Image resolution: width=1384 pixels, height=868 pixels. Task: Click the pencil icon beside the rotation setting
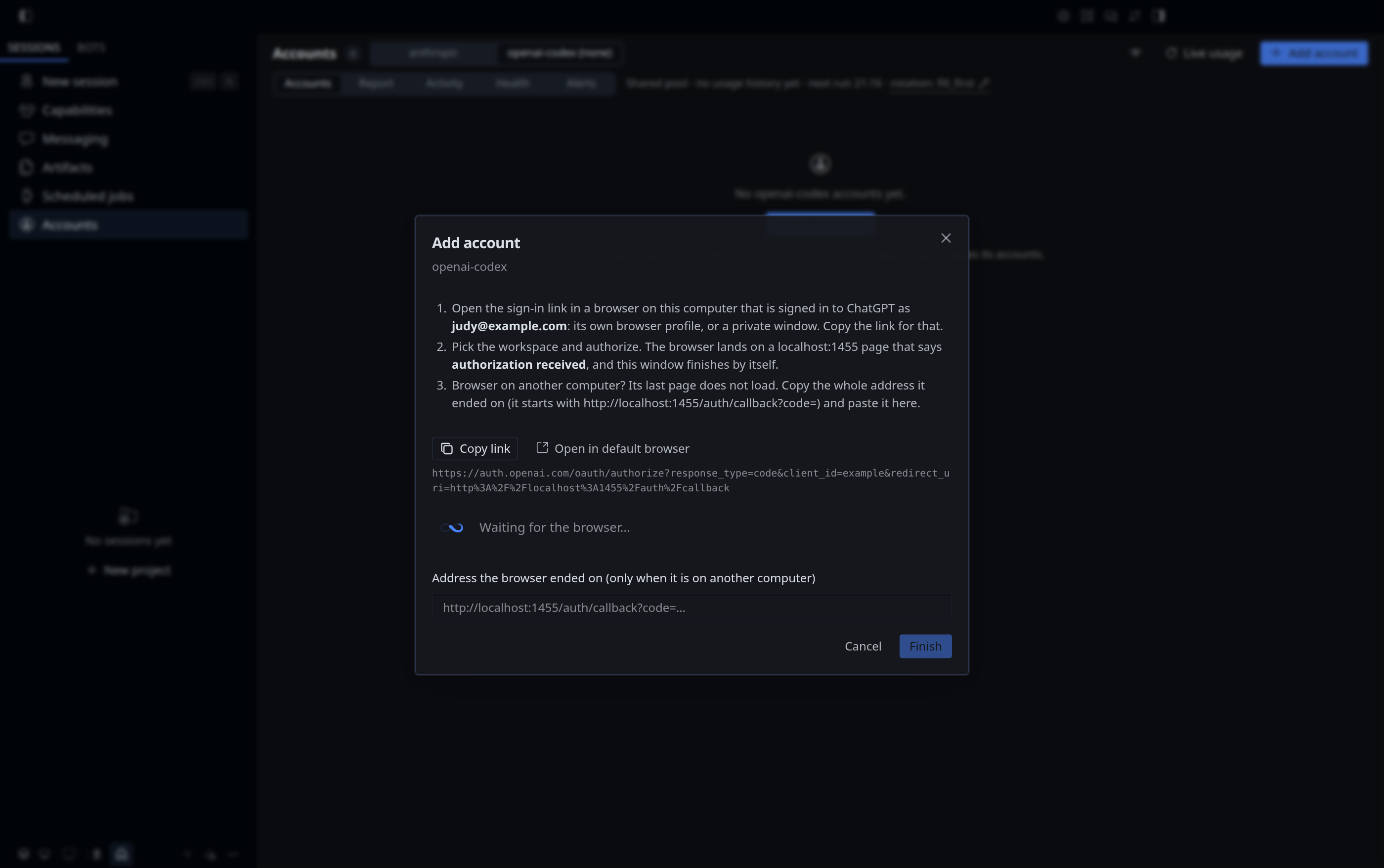[x=984, y=83]
